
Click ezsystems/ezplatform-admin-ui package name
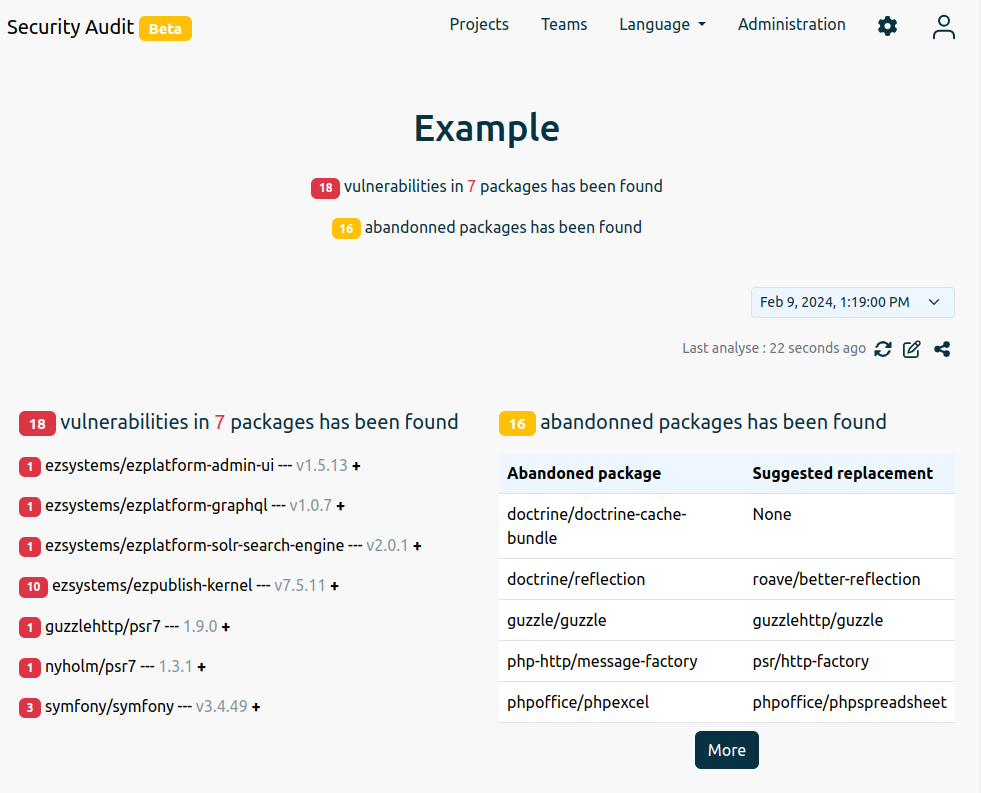point(160,465)
